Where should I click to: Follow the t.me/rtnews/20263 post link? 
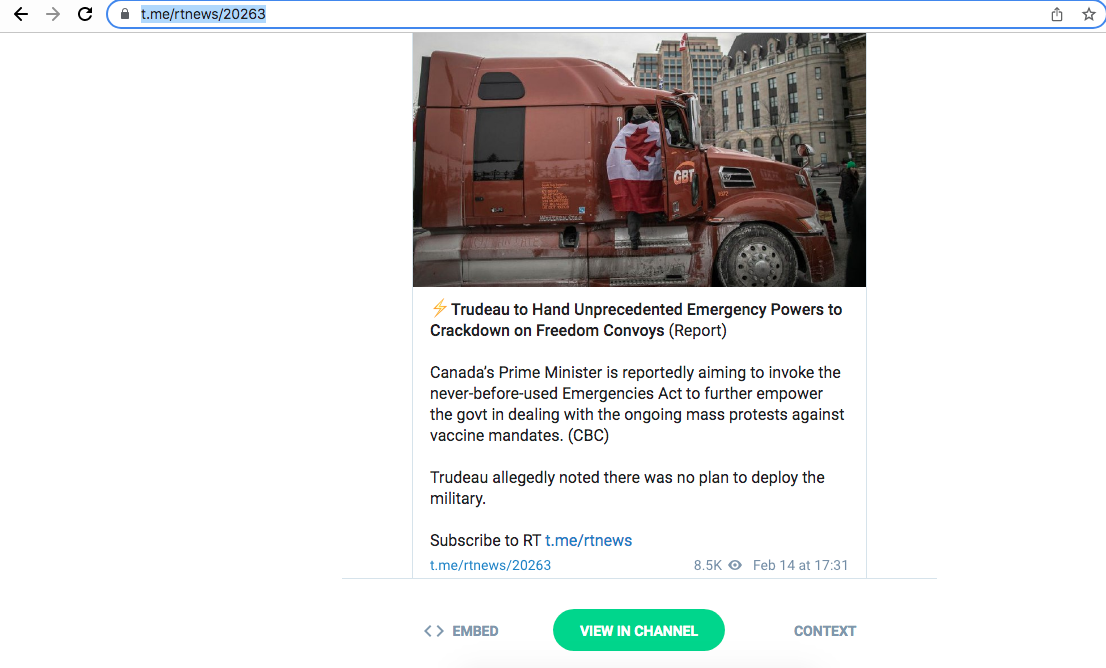coord(490,565)
